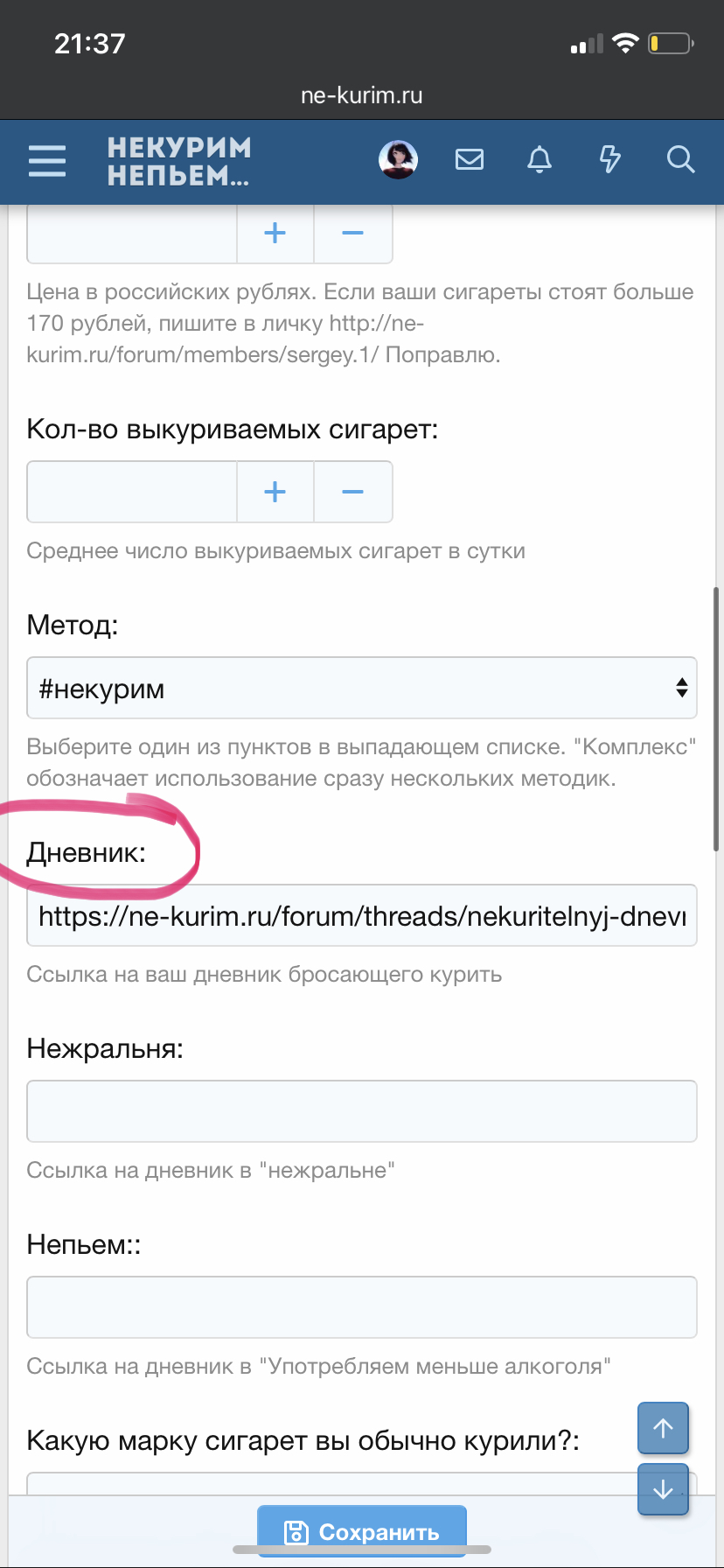Decrease smoked cigarettes count minus button
724x1568 pixels.
tap(352, 492)
